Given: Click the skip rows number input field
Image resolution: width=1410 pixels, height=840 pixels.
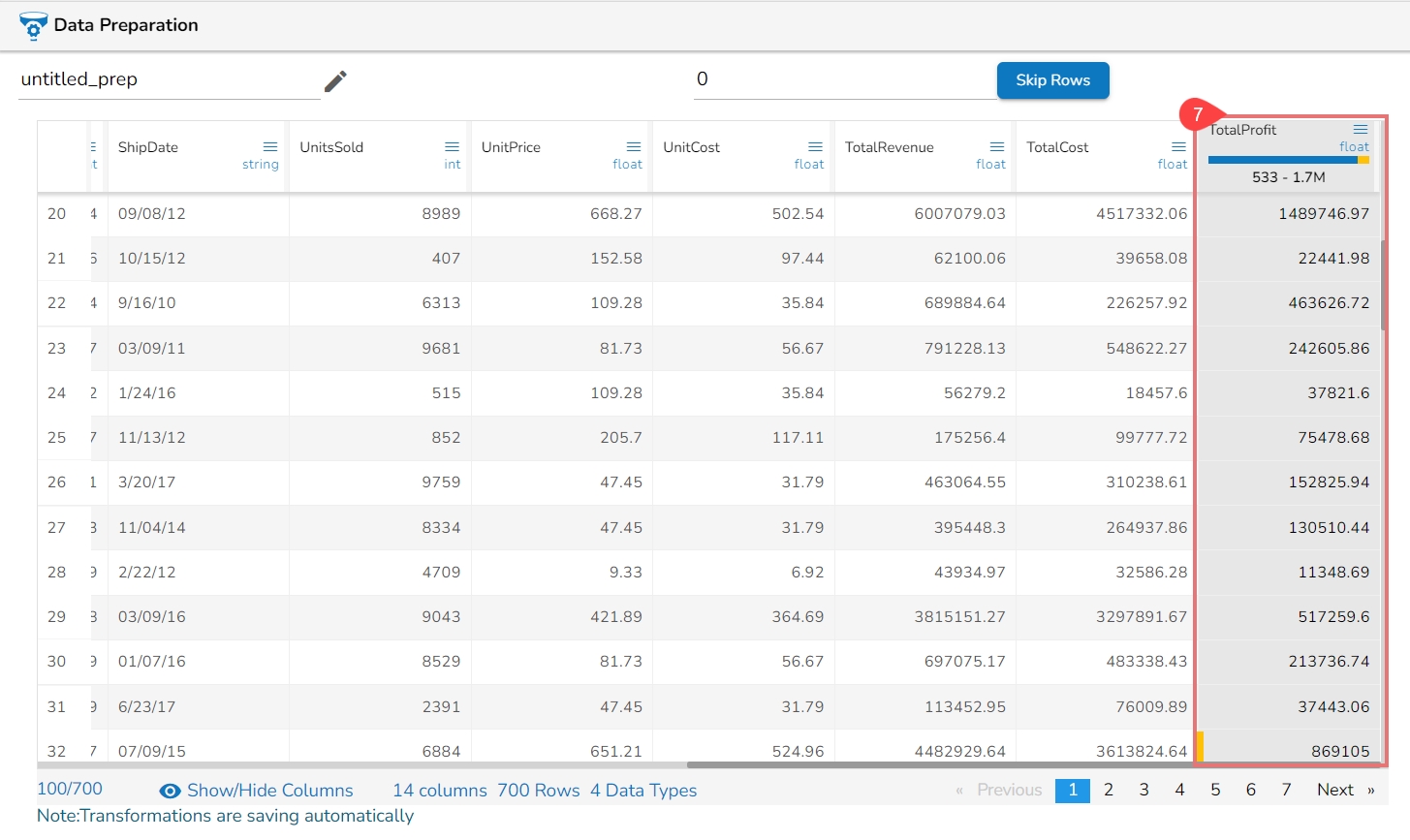Looking at the screenshot, I should (843, 79).
